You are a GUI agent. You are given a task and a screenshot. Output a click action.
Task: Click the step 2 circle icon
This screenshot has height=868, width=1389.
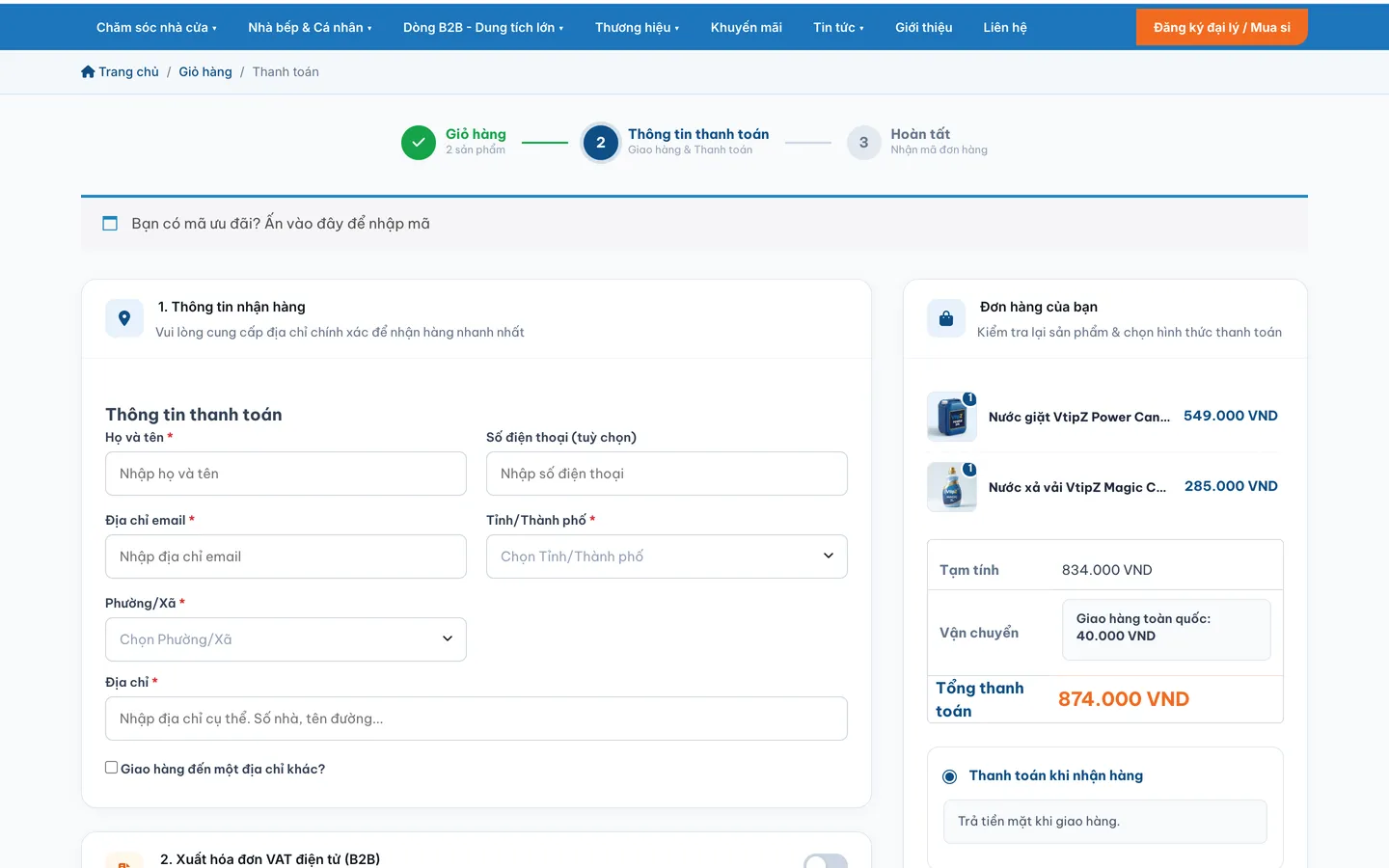(601, 143)
